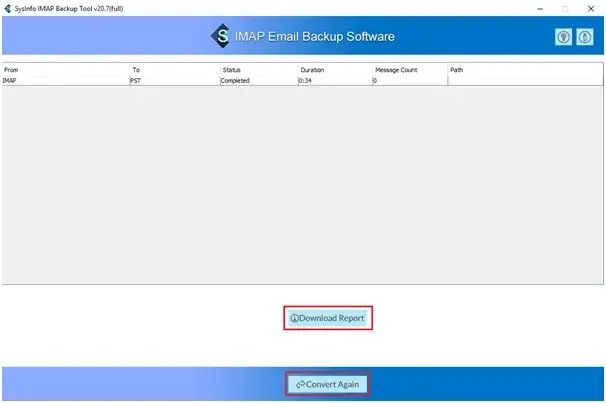This screenshot has height=403, width=606.
Task: Close the SysInfo IMAP Backup Tool window
Action: coord(591,8)
